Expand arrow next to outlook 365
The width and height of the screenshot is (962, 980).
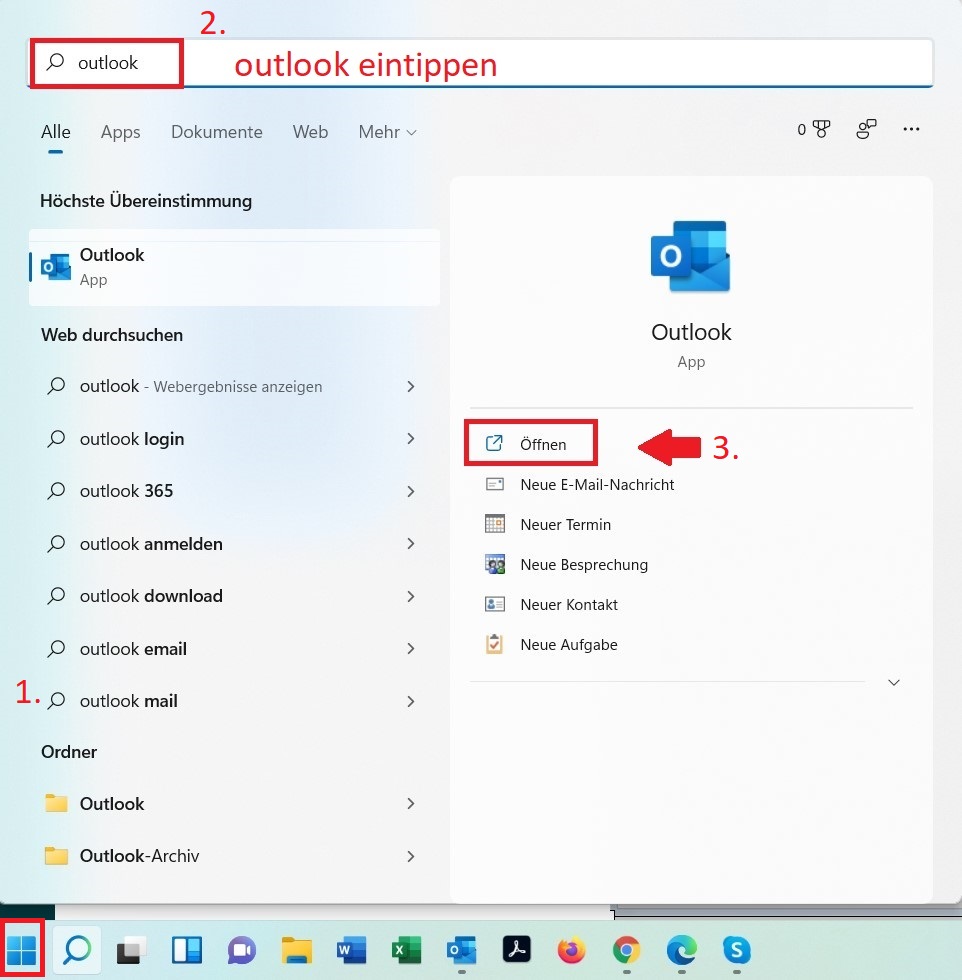click(411, 491)
